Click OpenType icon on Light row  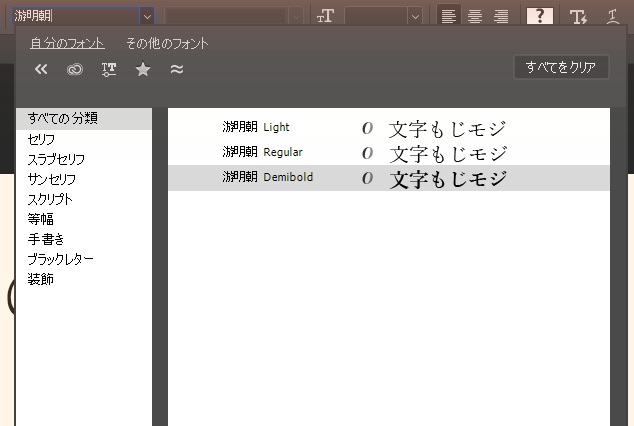click(367, 128)
